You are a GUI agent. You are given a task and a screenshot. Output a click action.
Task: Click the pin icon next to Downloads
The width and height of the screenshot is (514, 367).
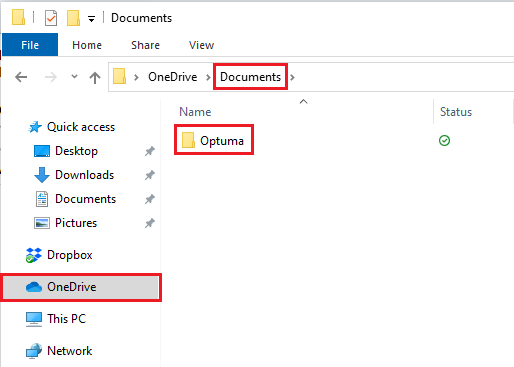coord(150,175)
